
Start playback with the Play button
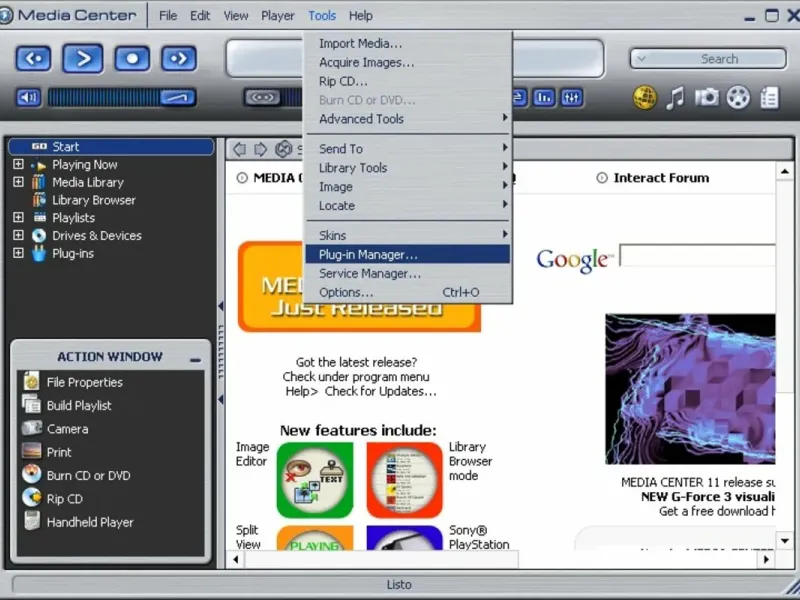pyautogui.click(x=83, y=59)
